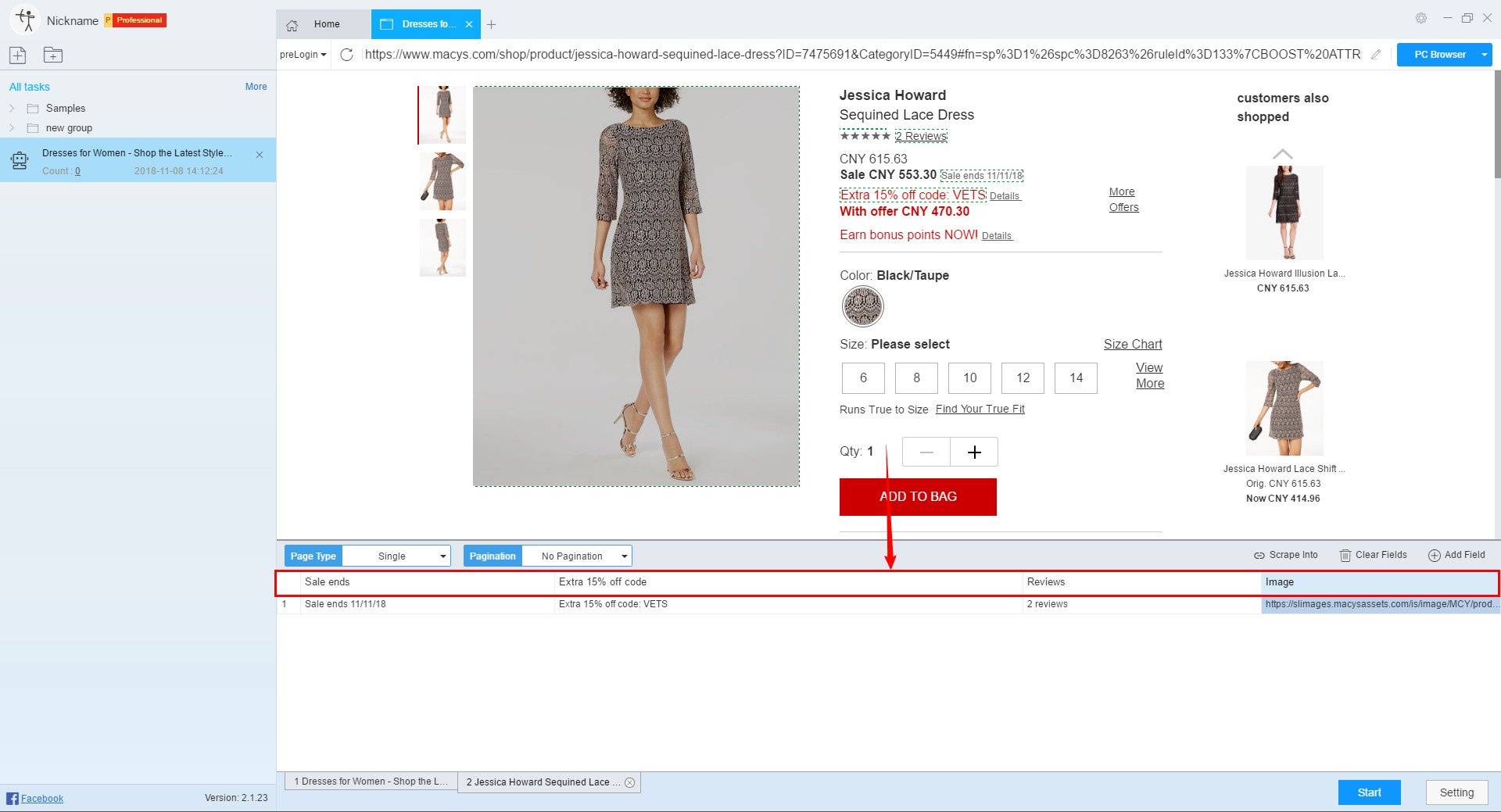Open the Page Type Single dropdown
The height and width of the screenshot is (812, 1501).
pyautogui.click(x=396, y=556)
